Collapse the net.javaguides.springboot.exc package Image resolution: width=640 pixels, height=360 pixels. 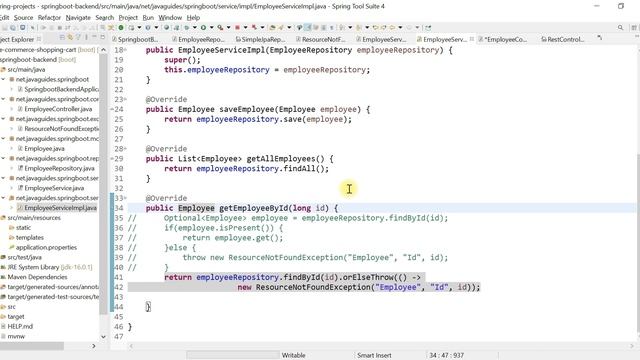point(3,119)
